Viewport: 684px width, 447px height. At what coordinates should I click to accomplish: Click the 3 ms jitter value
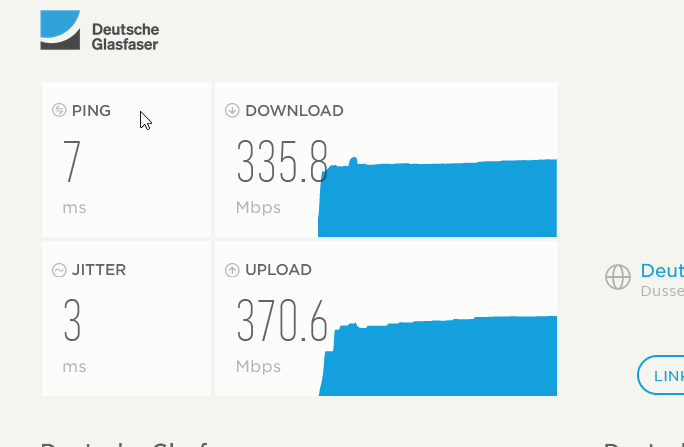72,320
